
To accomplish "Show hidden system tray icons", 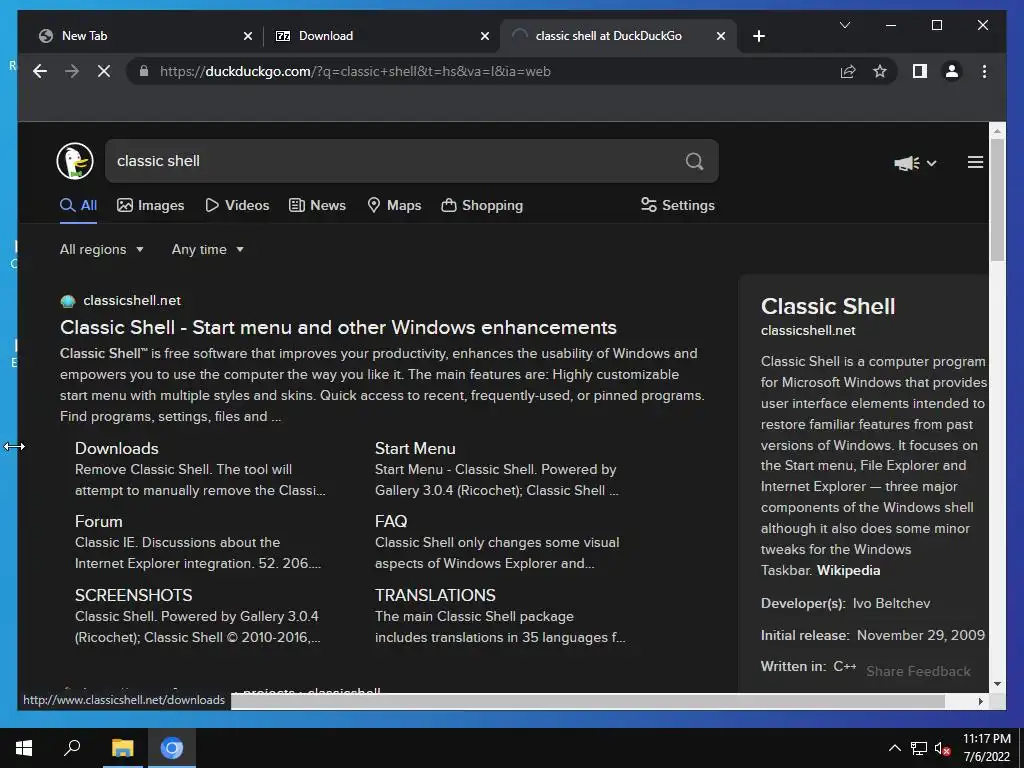I will (895, 748).
